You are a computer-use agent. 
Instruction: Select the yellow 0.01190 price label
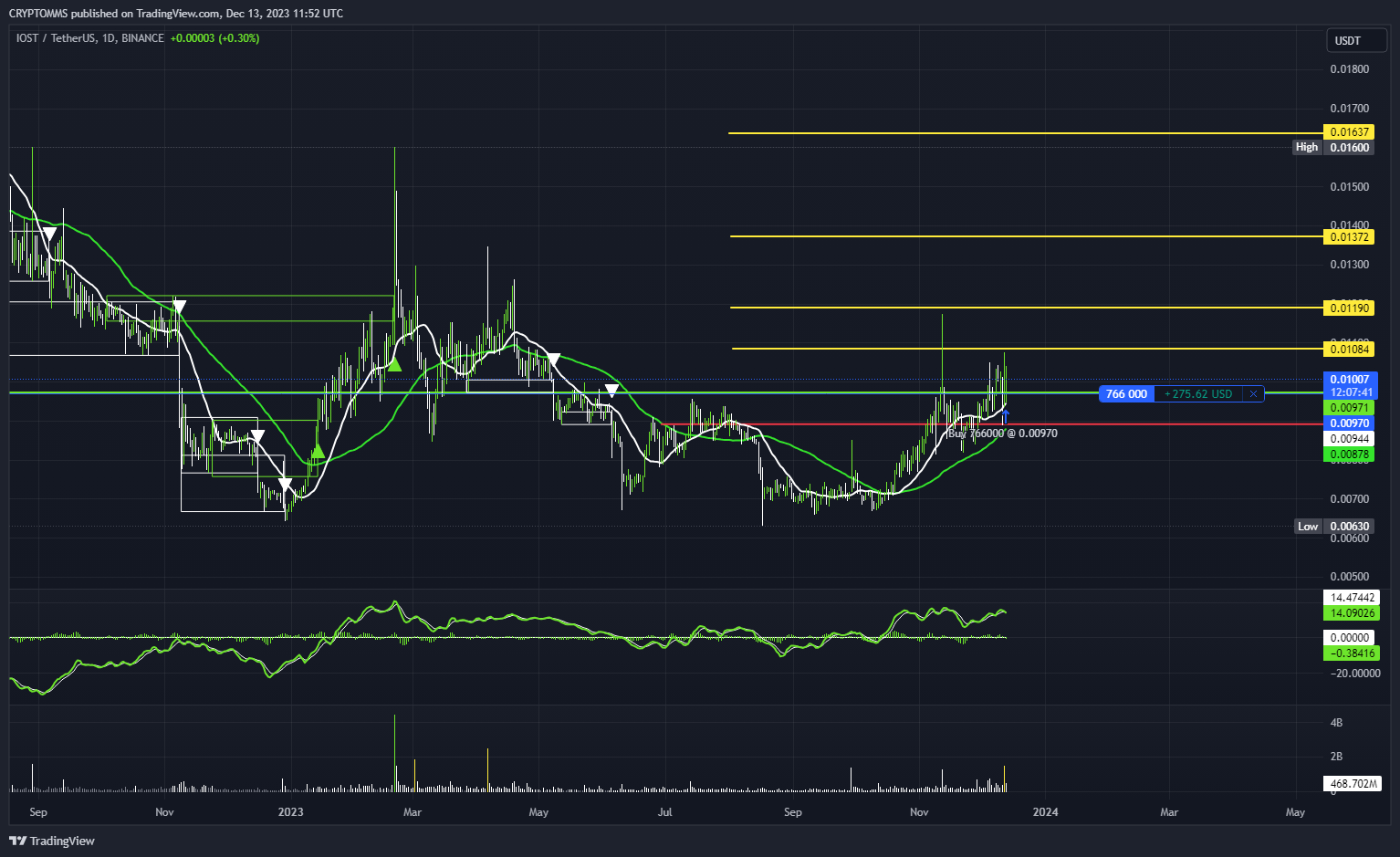point(1348,308)
